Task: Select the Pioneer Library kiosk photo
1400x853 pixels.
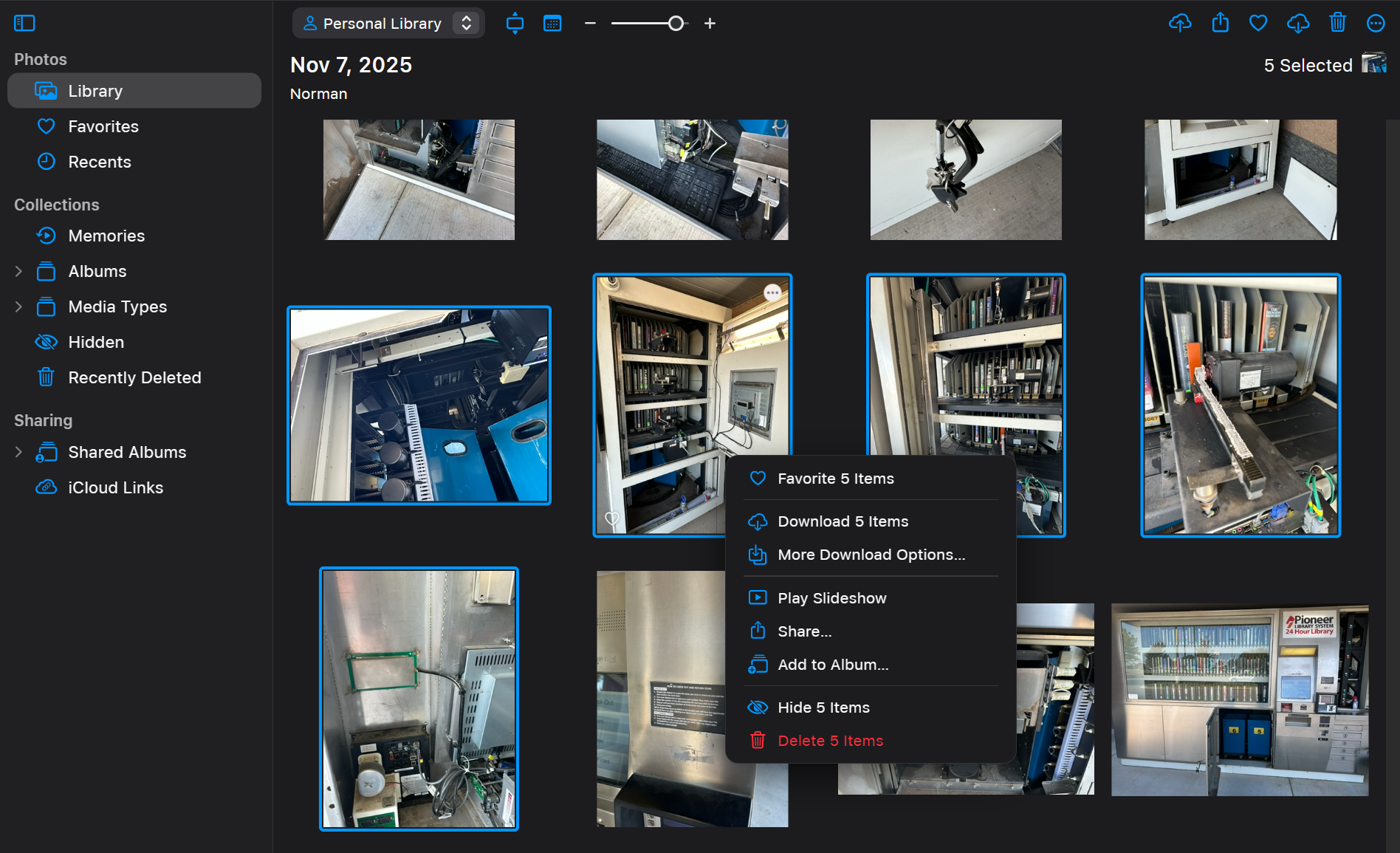Action: tap(1239, 699)
